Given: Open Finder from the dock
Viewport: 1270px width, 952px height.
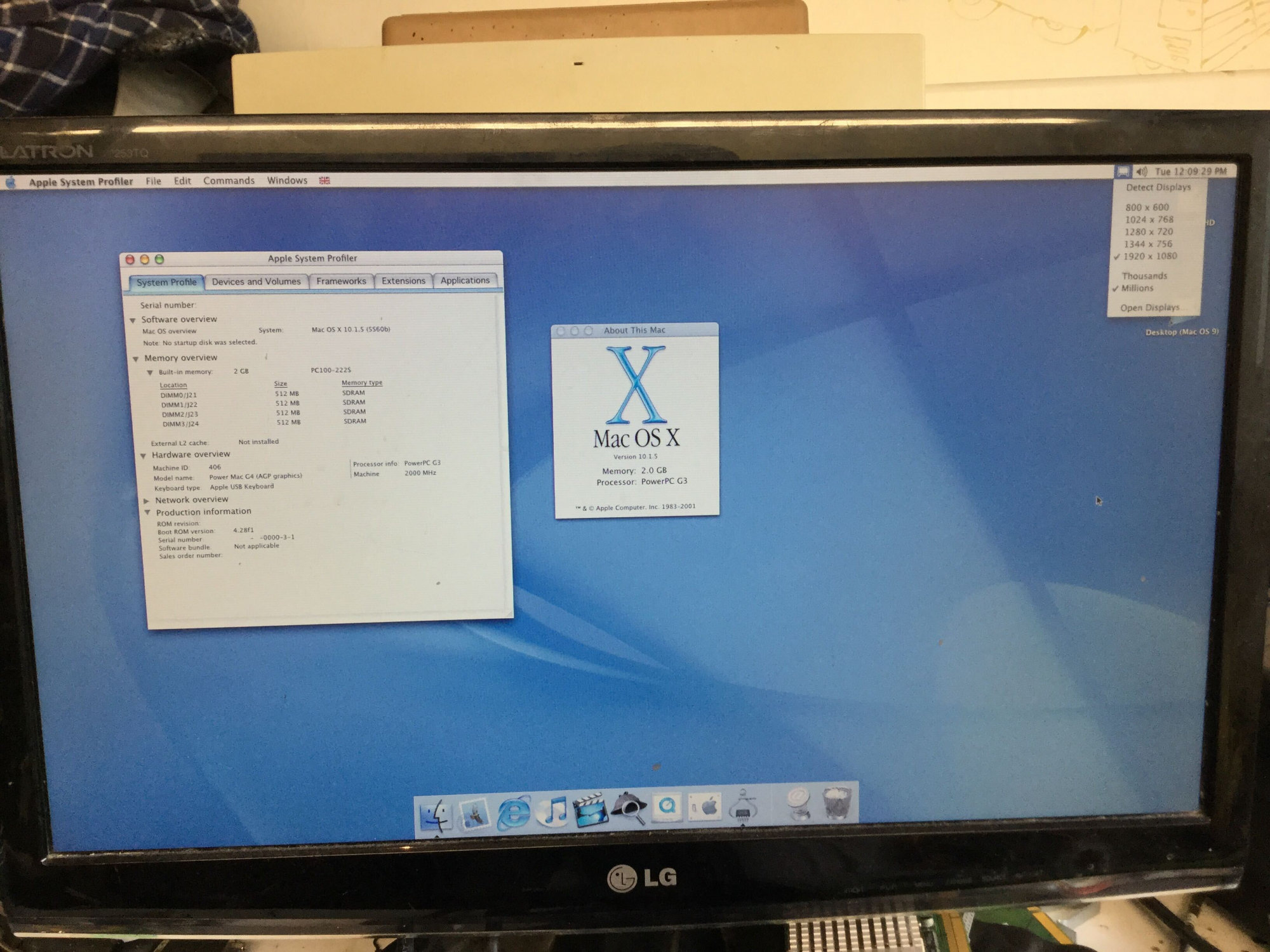Looking at the screenshot, I should pyautogui.click(x=437, y=814).
